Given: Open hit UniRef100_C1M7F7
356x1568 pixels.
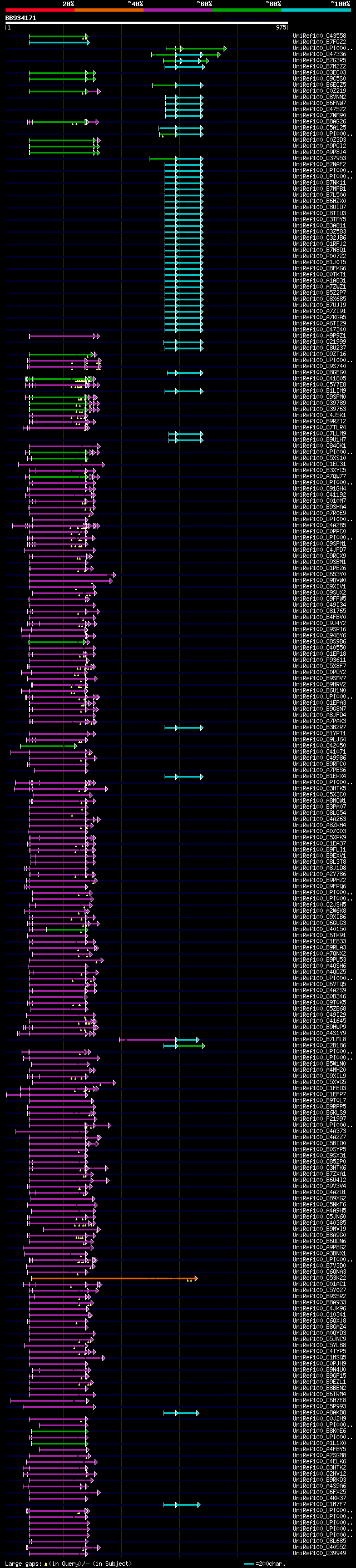Looking at the screenshot, I should click(319, 1505).
